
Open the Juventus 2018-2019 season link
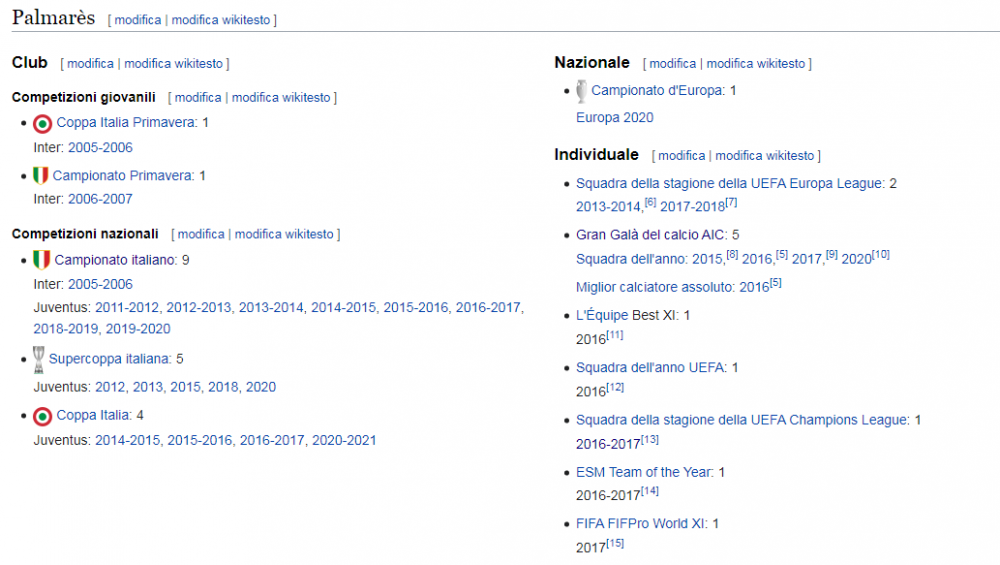[66, 329]
